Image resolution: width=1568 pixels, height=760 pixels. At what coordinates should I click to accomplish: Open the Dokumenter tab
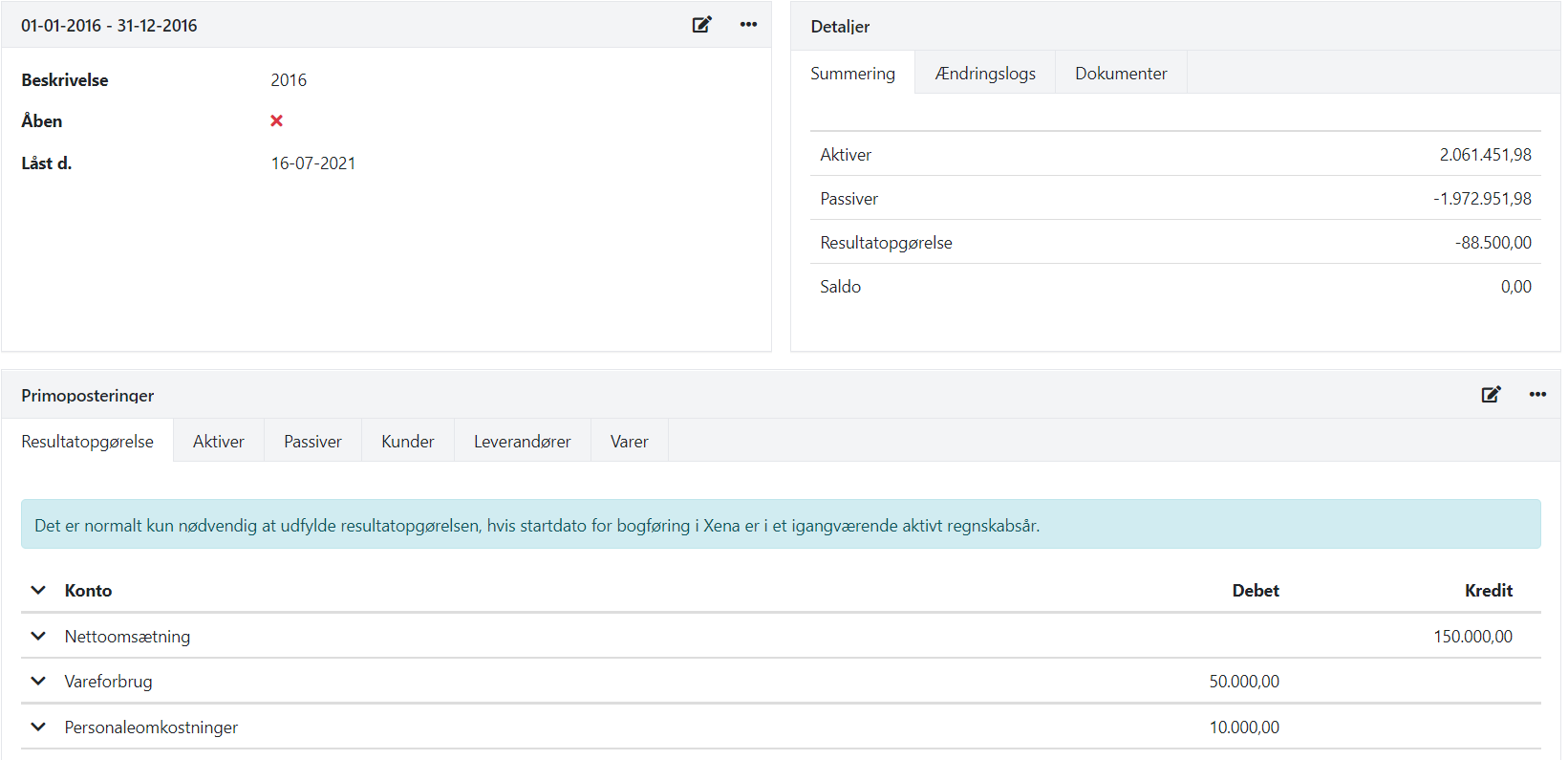(x=1121, y=74)
